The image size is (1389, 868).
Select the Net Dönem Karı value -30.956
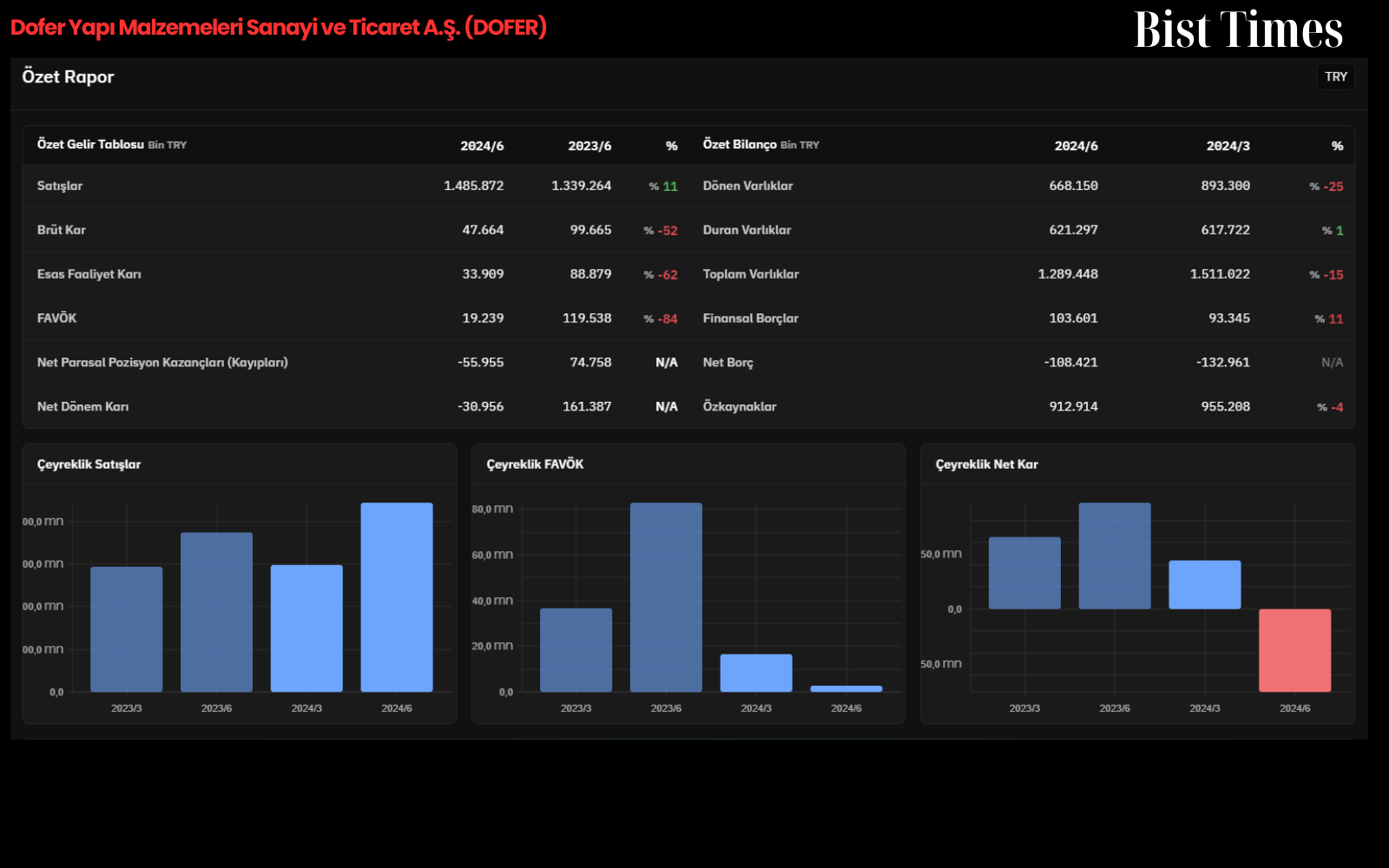coord(481,407)
